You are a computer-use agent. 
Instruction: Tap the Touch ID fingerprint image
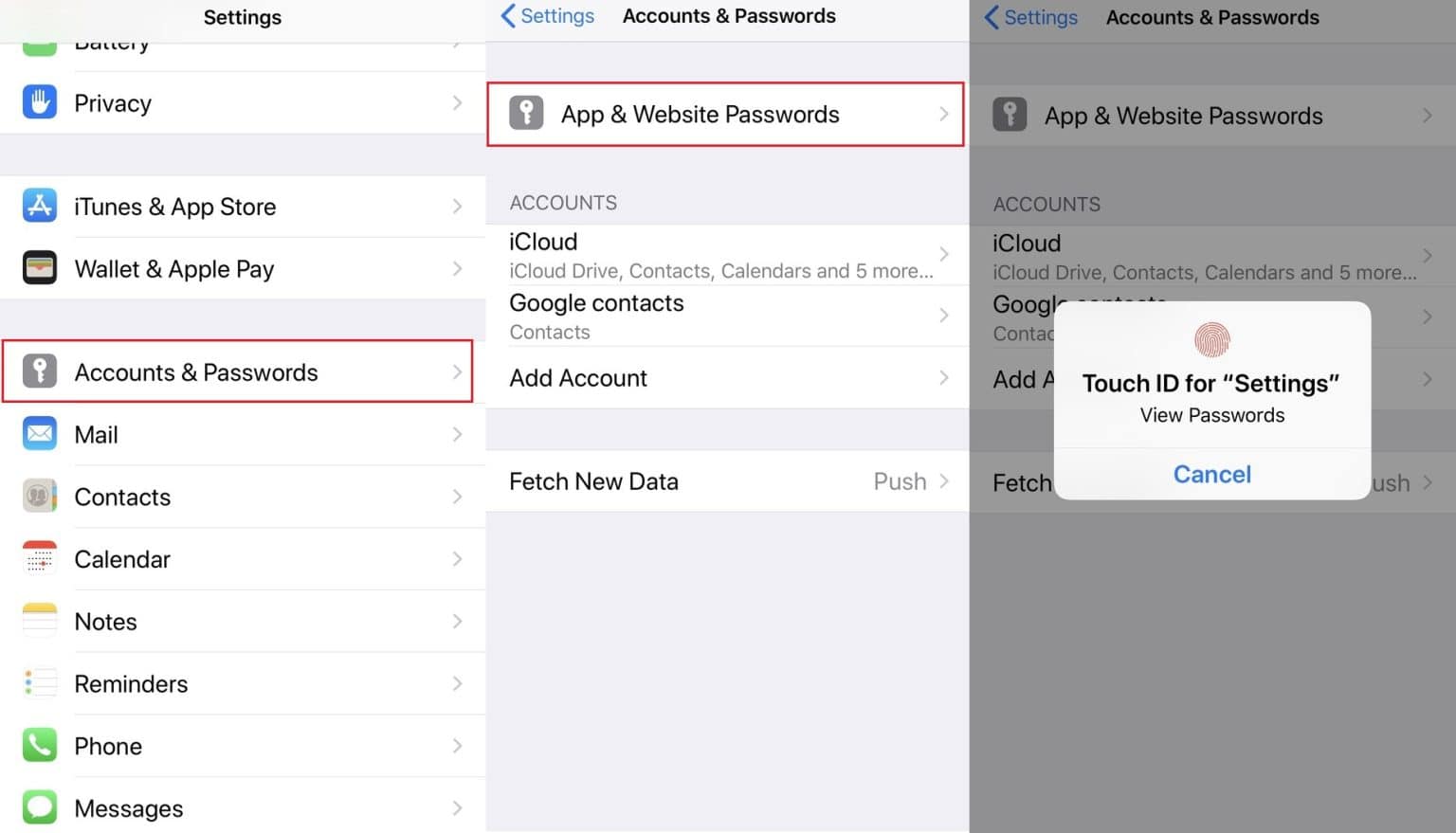(x=1211, y=339)
